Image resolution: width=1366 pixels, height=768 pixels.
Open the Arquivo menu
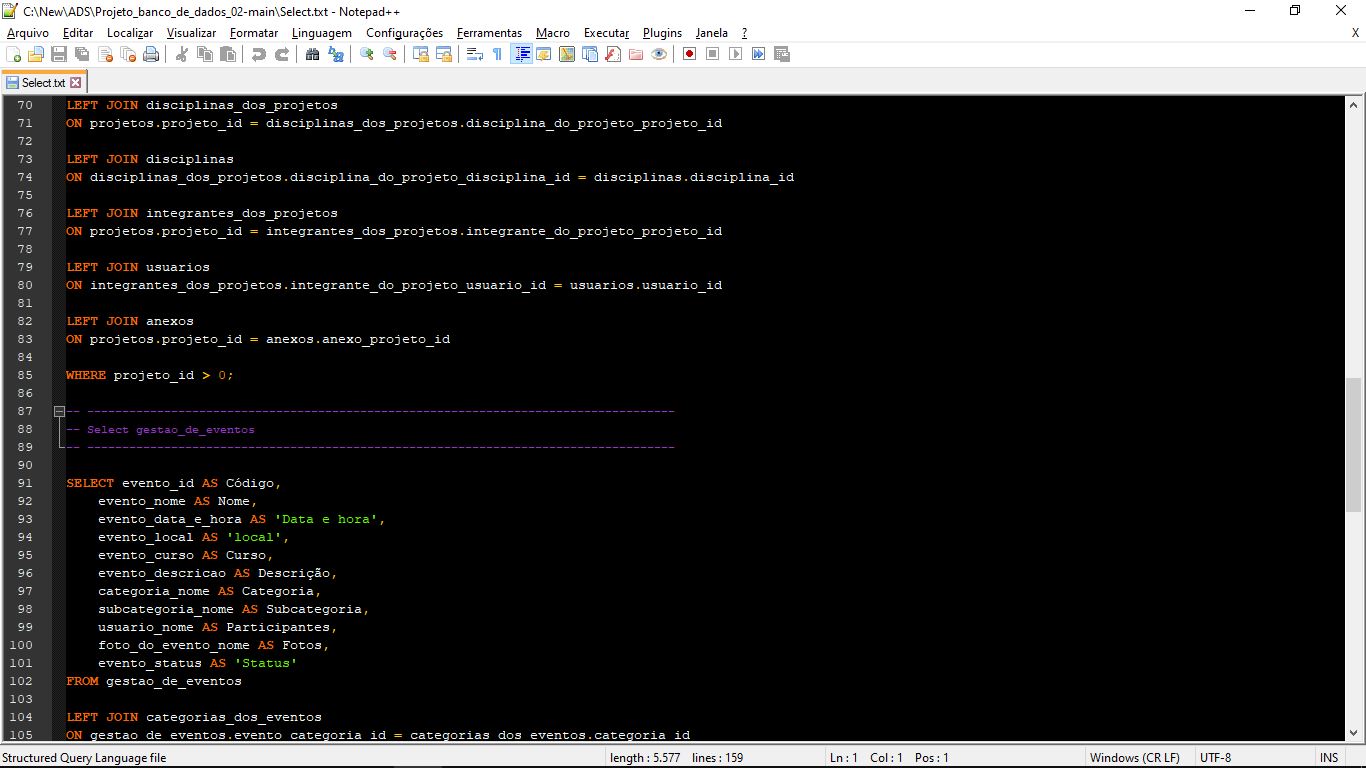(28, 33)
